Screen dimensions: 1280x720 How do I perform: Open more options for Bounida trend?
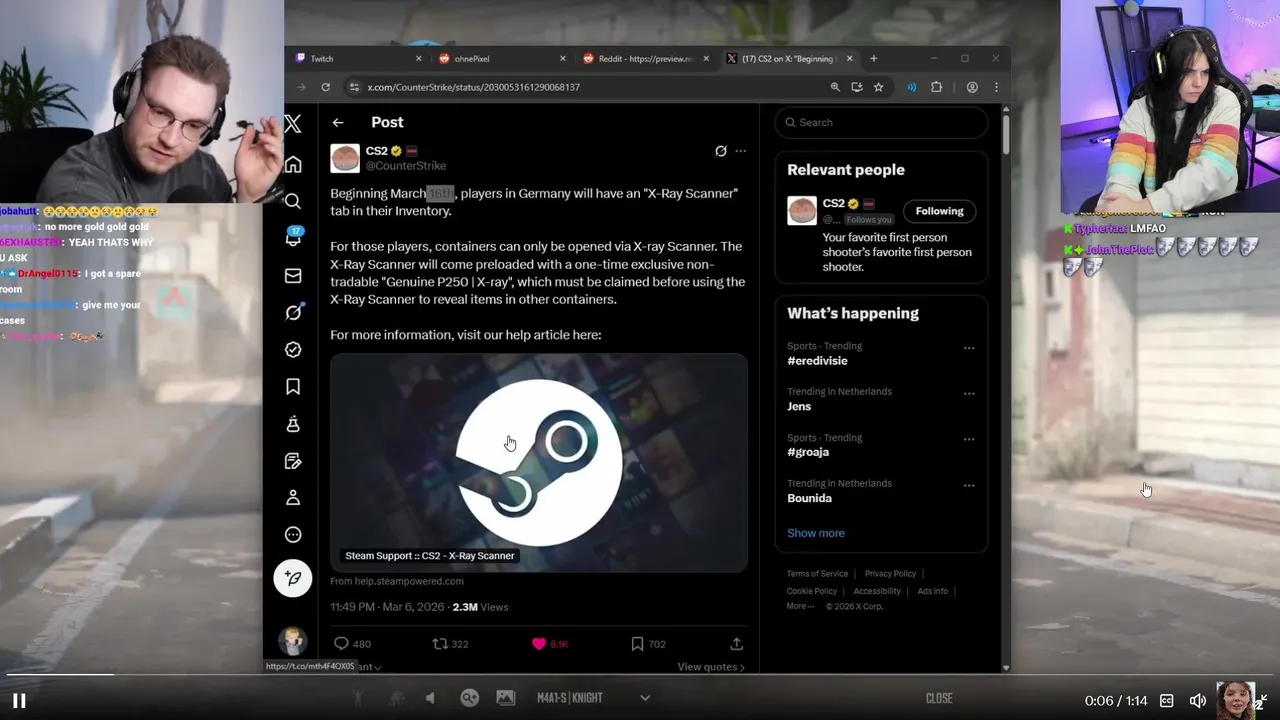coord(968,486)
